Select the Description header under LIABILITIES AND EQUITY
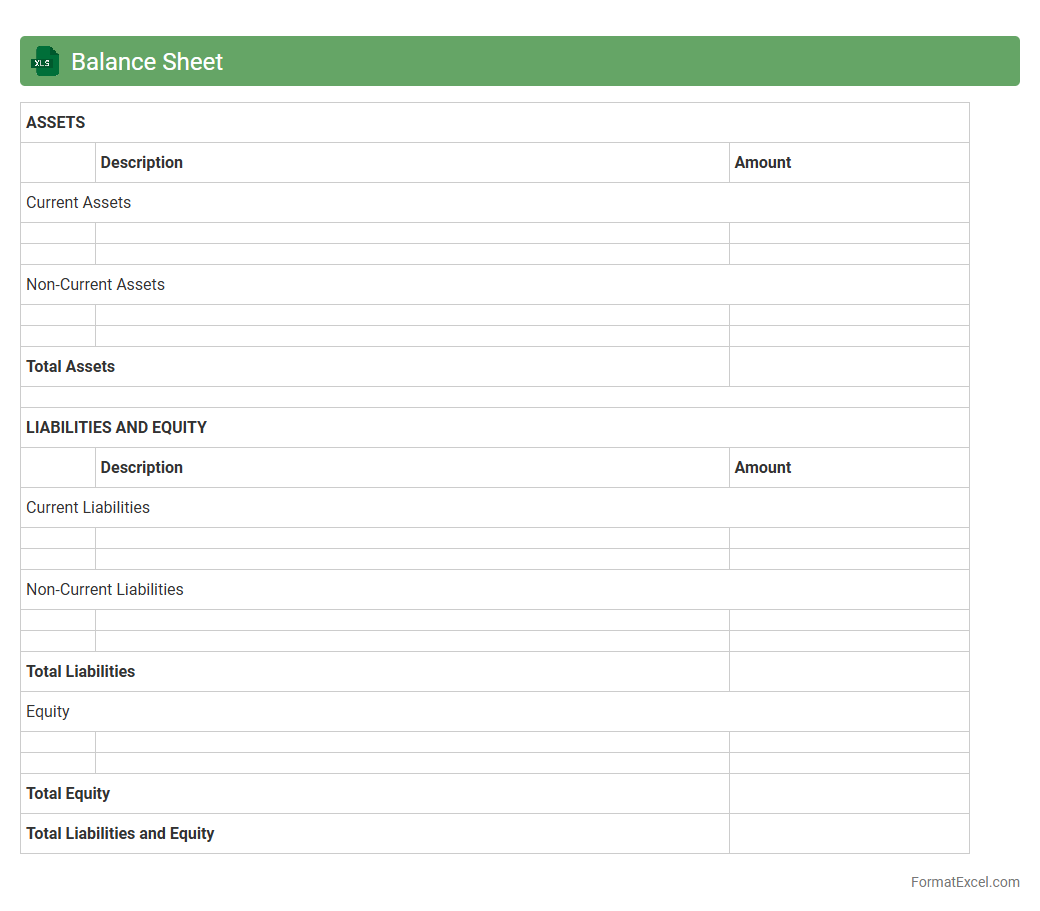 [142, 467]
